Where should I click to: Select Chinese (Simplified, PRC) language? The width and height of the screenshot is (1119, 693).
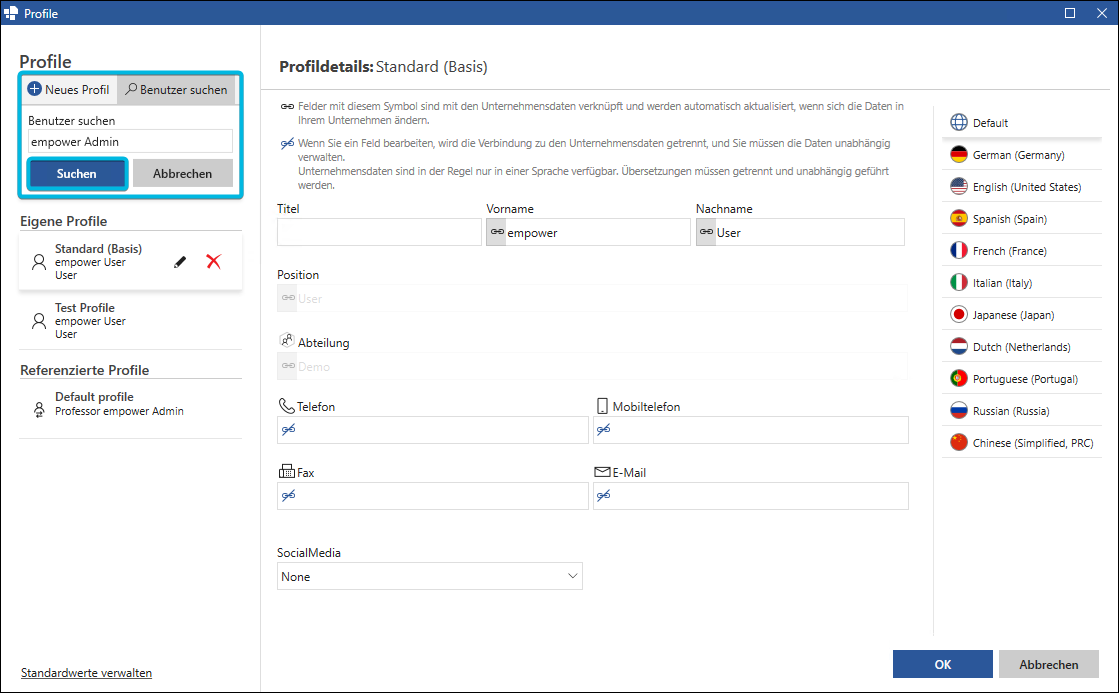click(1021, 442)
